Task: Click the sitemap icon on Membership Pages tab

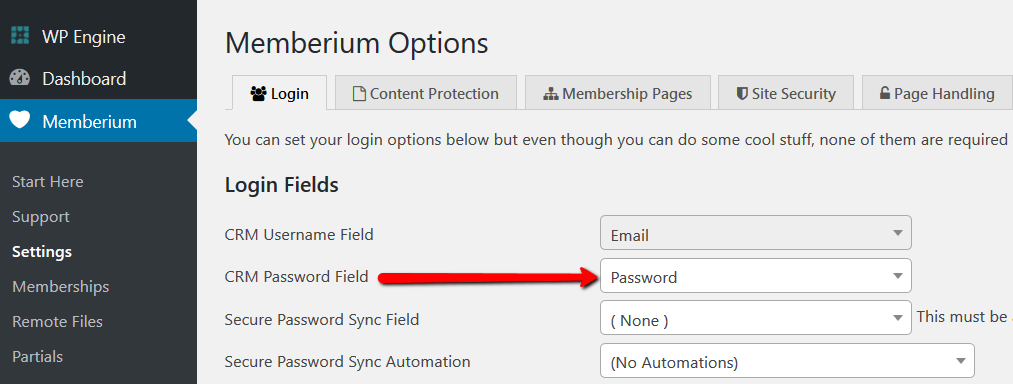Action: coord(550,94)
